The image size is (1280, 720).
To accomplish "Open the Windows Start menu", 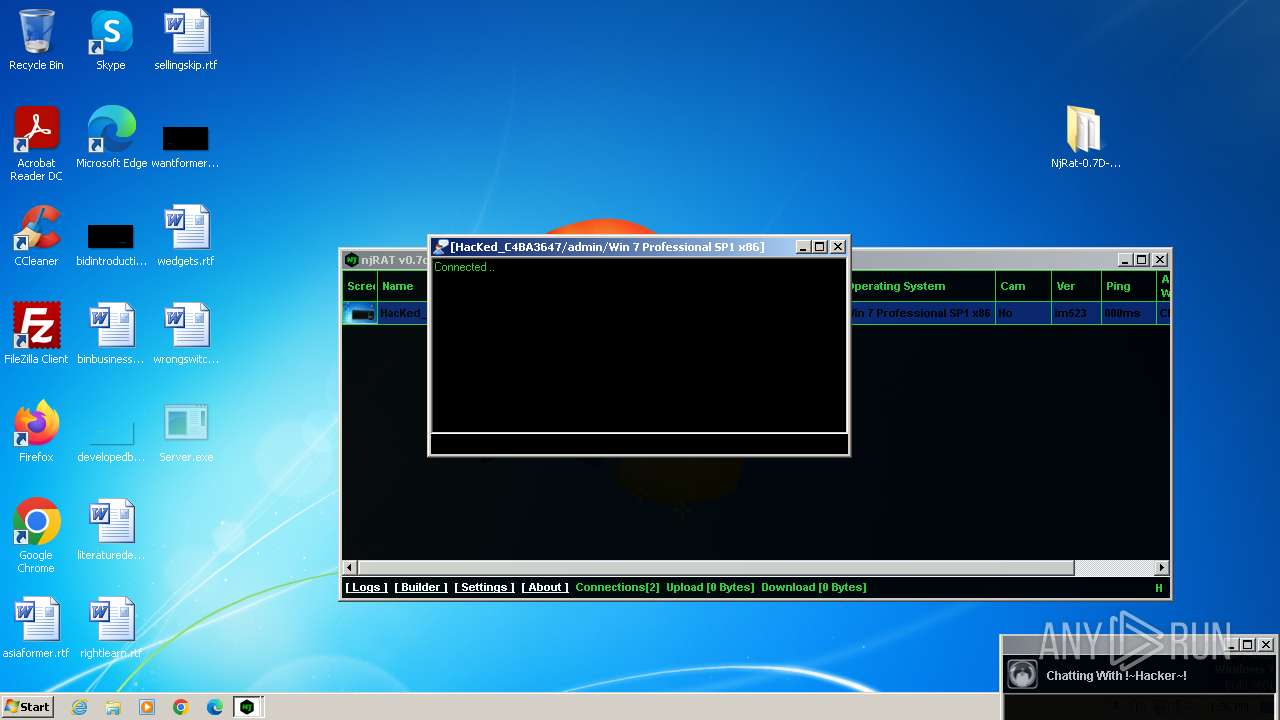I will pyautogui.click(x=28, y=707).
